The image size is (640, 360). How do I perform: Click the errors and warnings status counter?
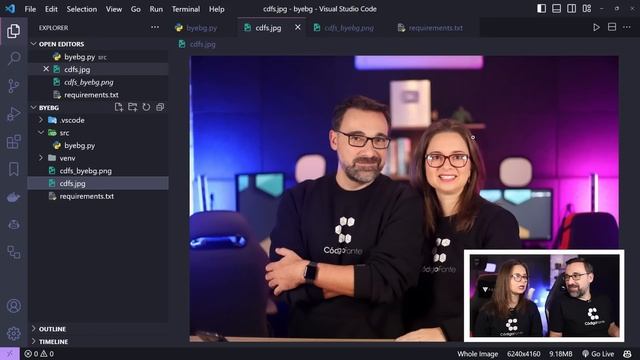(x=39, y=354)
